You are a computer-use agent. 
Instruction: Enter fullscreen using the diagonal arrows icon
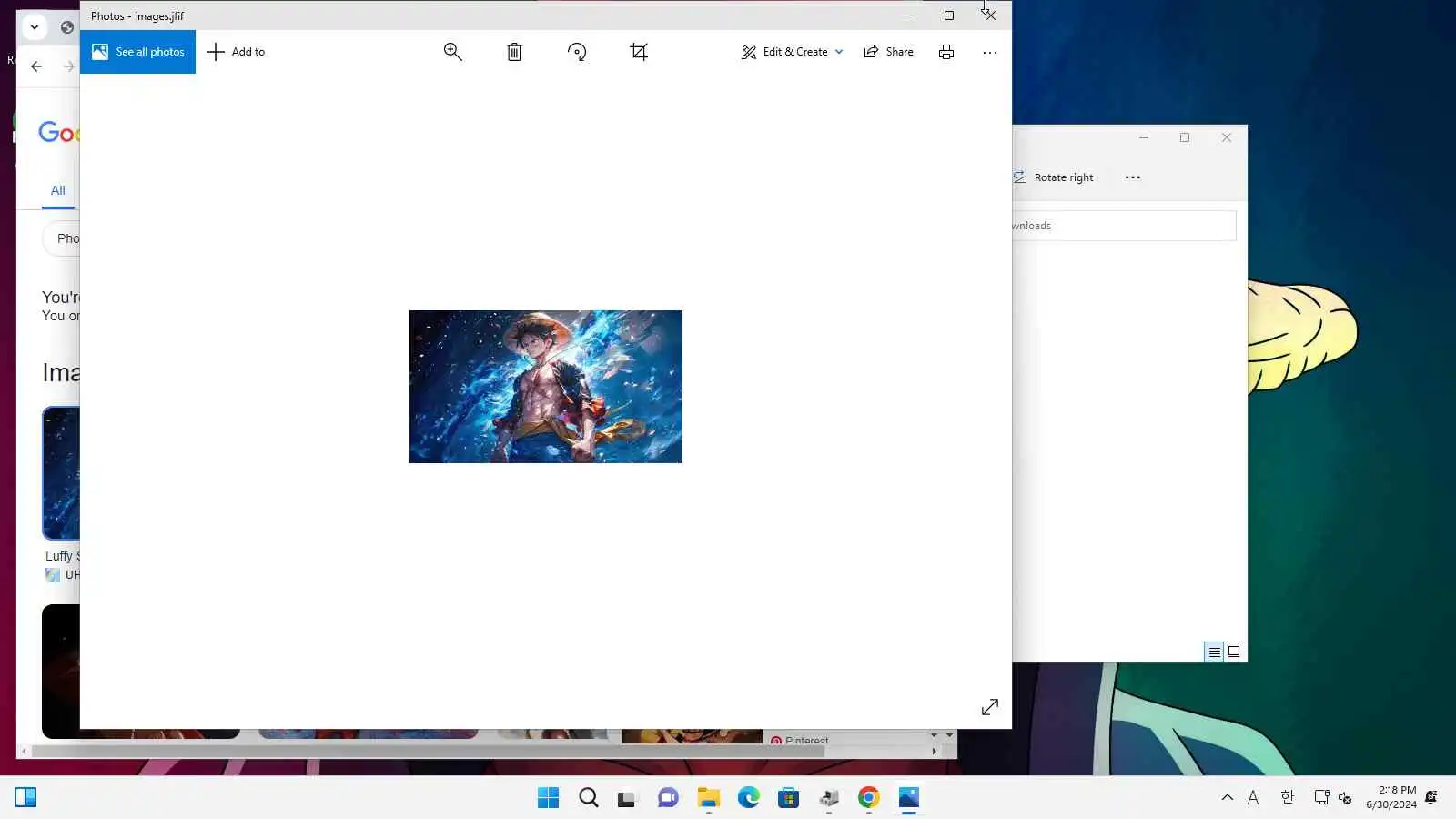[990, 707]
